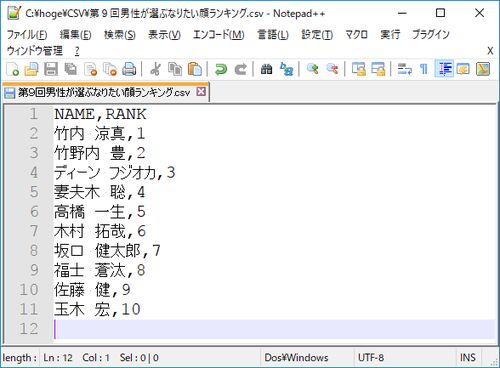Viewport: 500px width, 368px height.
Task: Click the Notepad++ icon in the title bar
Action: pyautogui.click(x=14, y=13)
